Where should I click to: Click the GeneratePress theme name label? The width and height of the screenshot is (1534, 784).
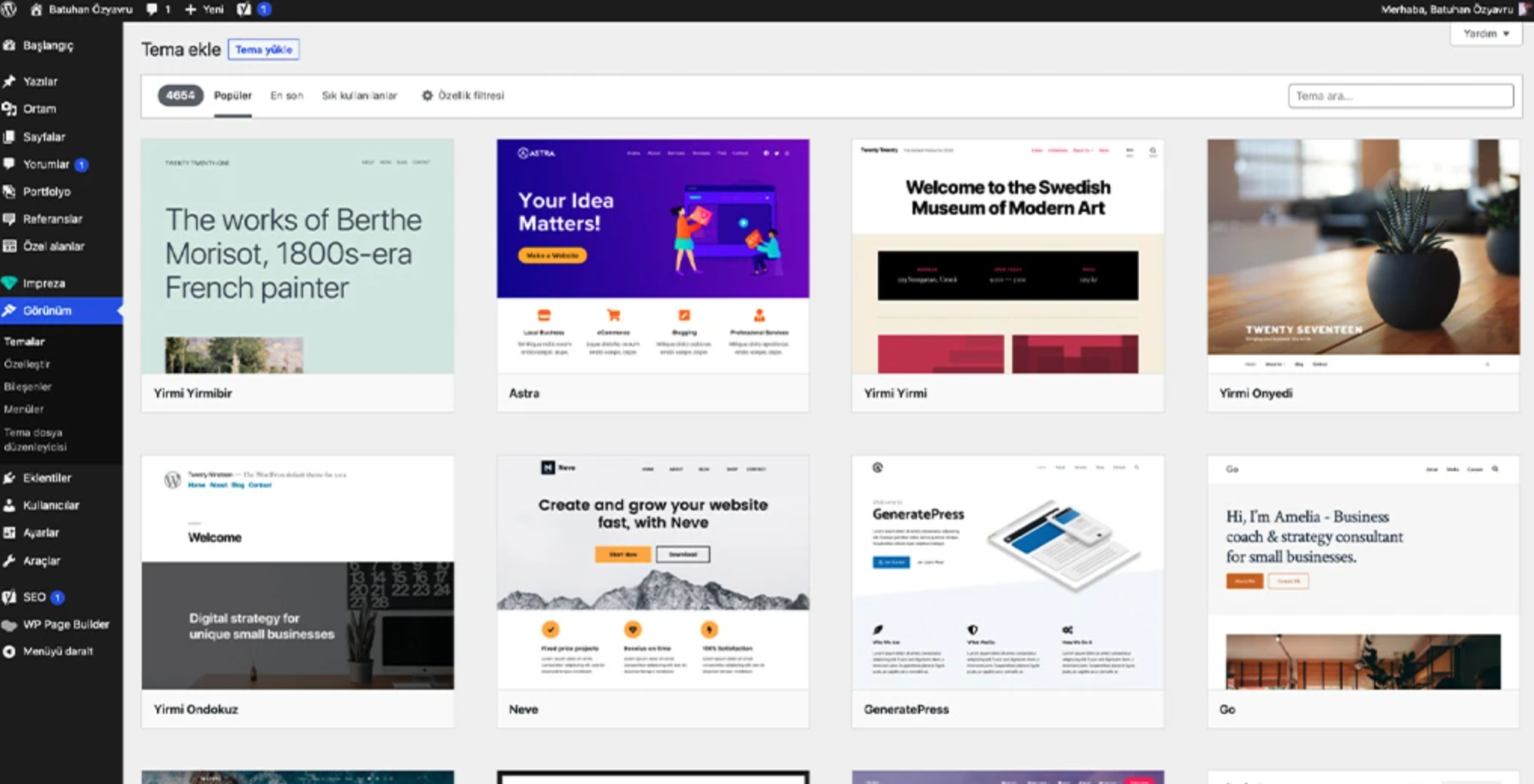907,709
